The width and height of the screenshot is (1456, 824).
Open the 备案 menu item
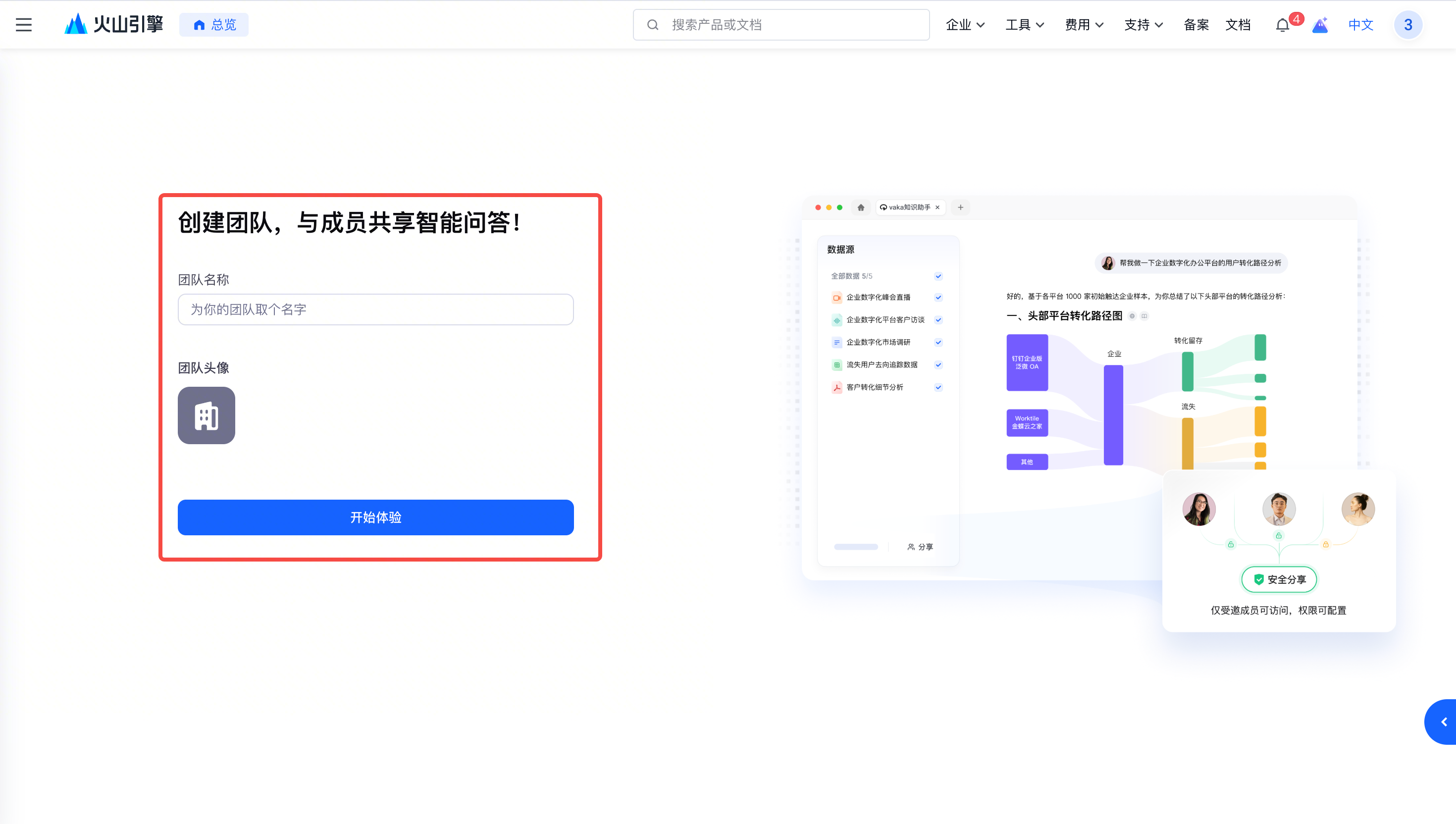pyautogui.click(x=1196, y=25)
